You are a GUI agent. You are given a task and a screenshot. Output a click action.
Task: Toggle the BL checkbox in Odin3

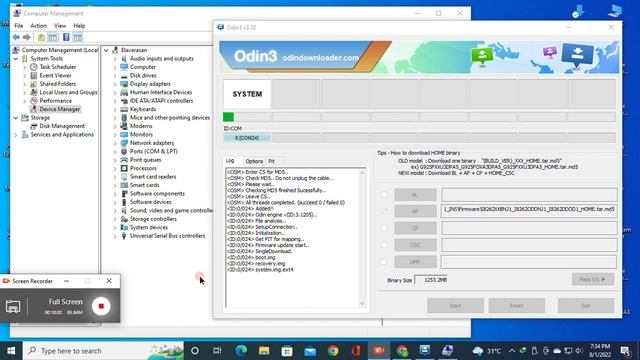384,195
